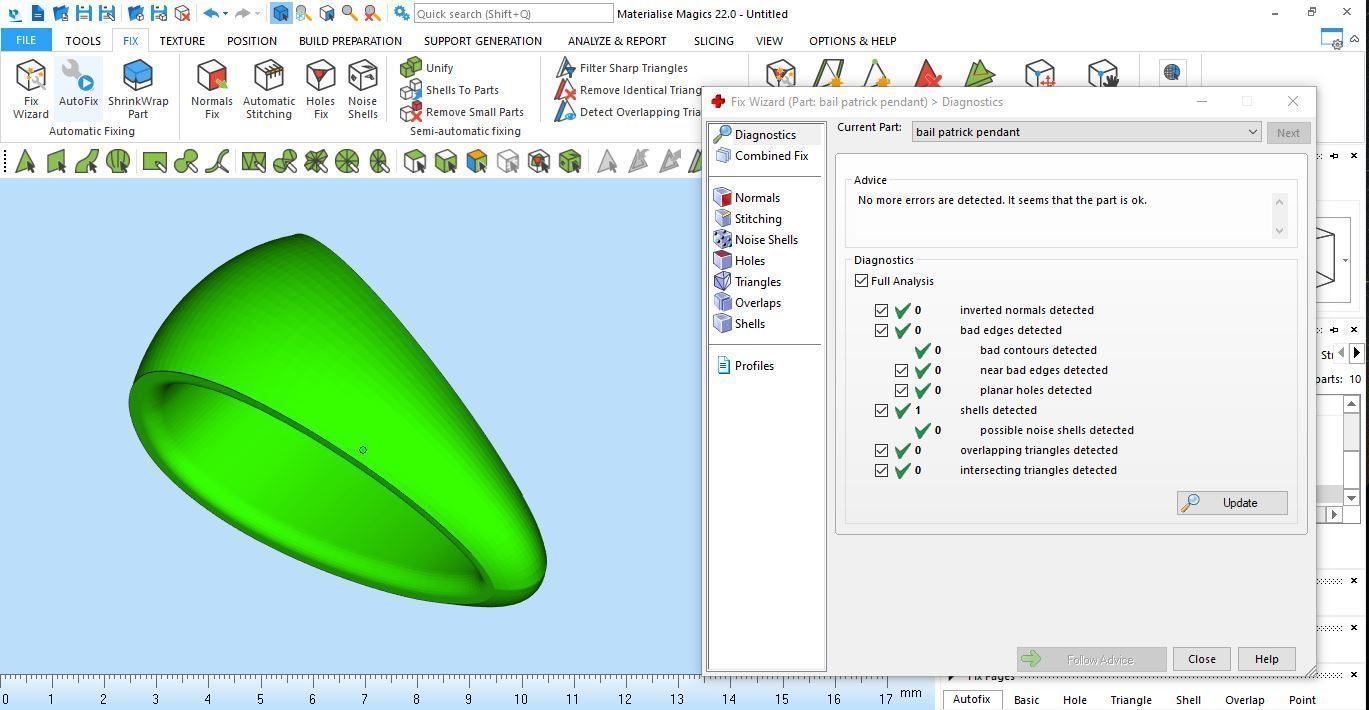Screen dimensions: 1369x710
Task: Click Advice box scroll-up arrow
Action: click(1279, 201)
